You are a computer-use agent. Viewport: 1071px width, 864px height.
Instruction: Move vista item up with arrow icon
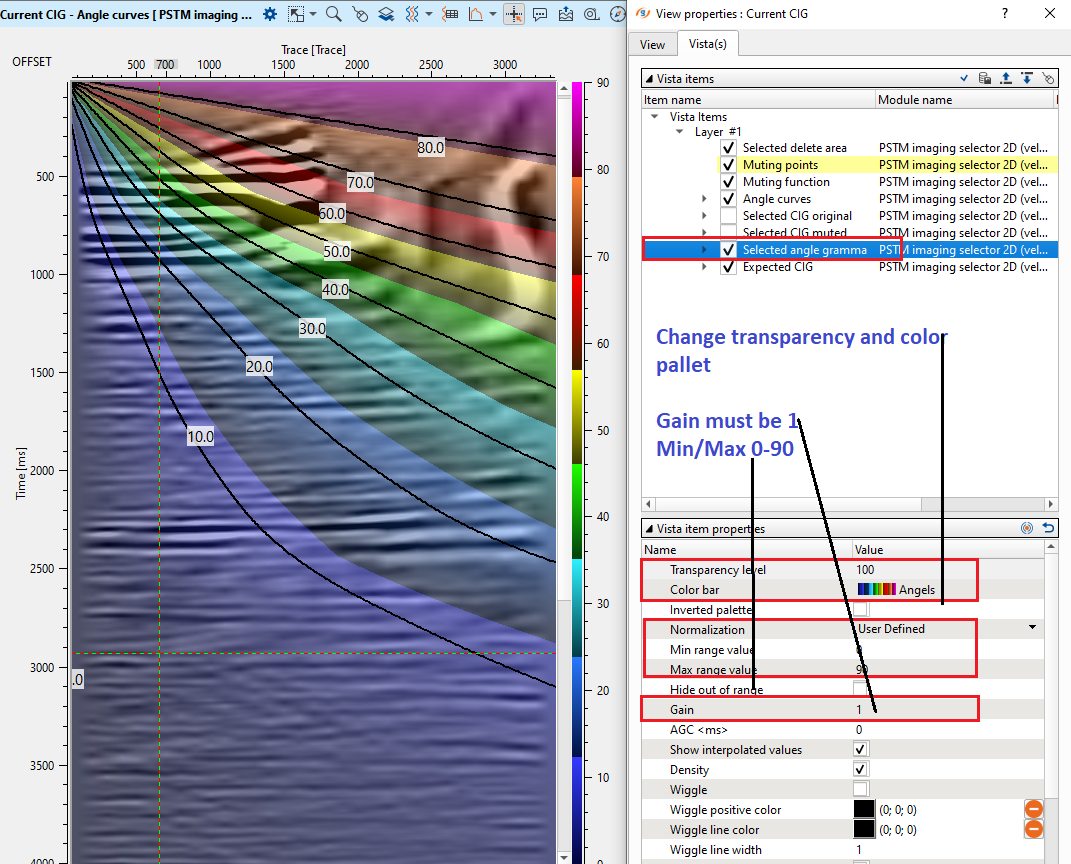coord(1006,78)
